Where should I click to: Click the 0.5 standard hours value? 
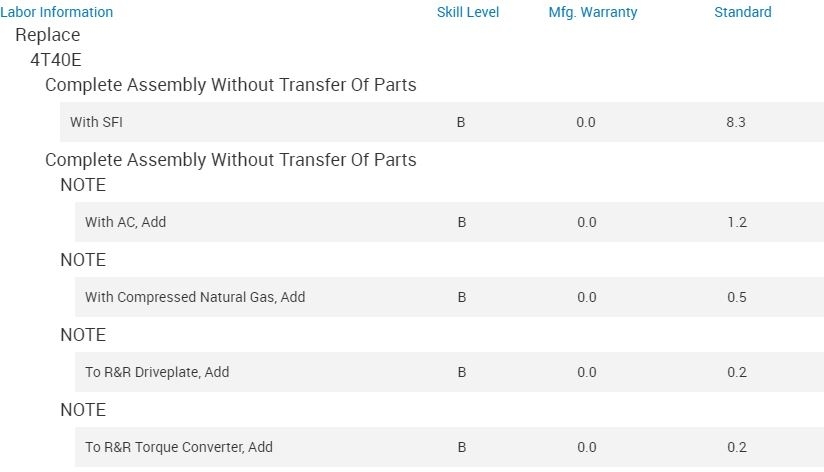(737, 297)
